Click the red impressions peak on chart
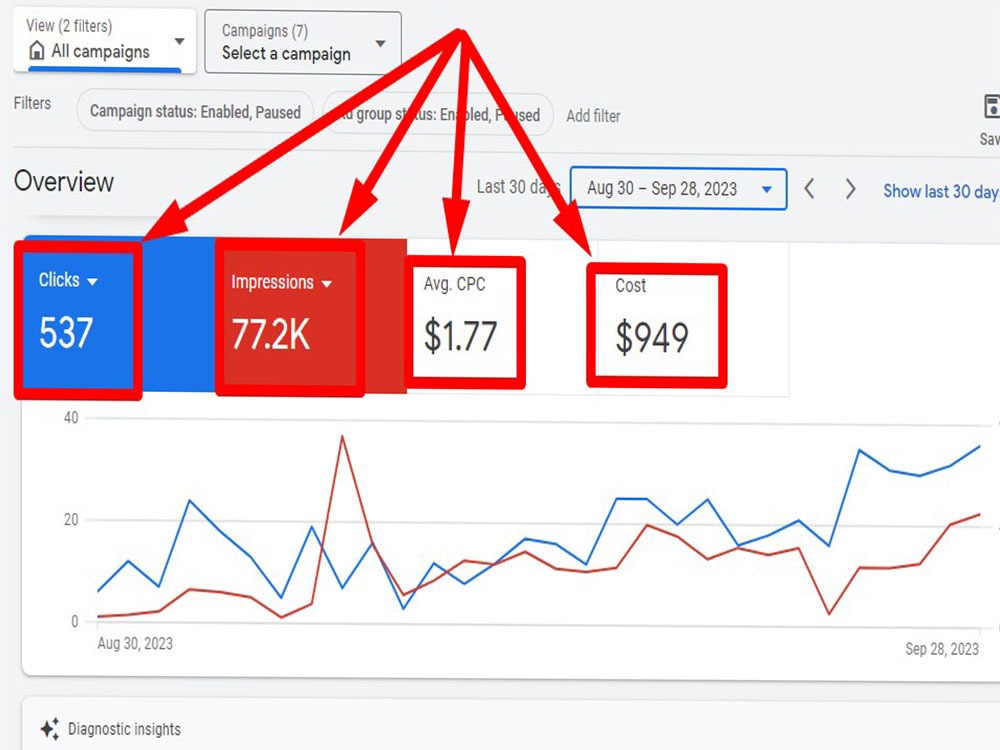The image size is (1000, 750). [342, 438]
